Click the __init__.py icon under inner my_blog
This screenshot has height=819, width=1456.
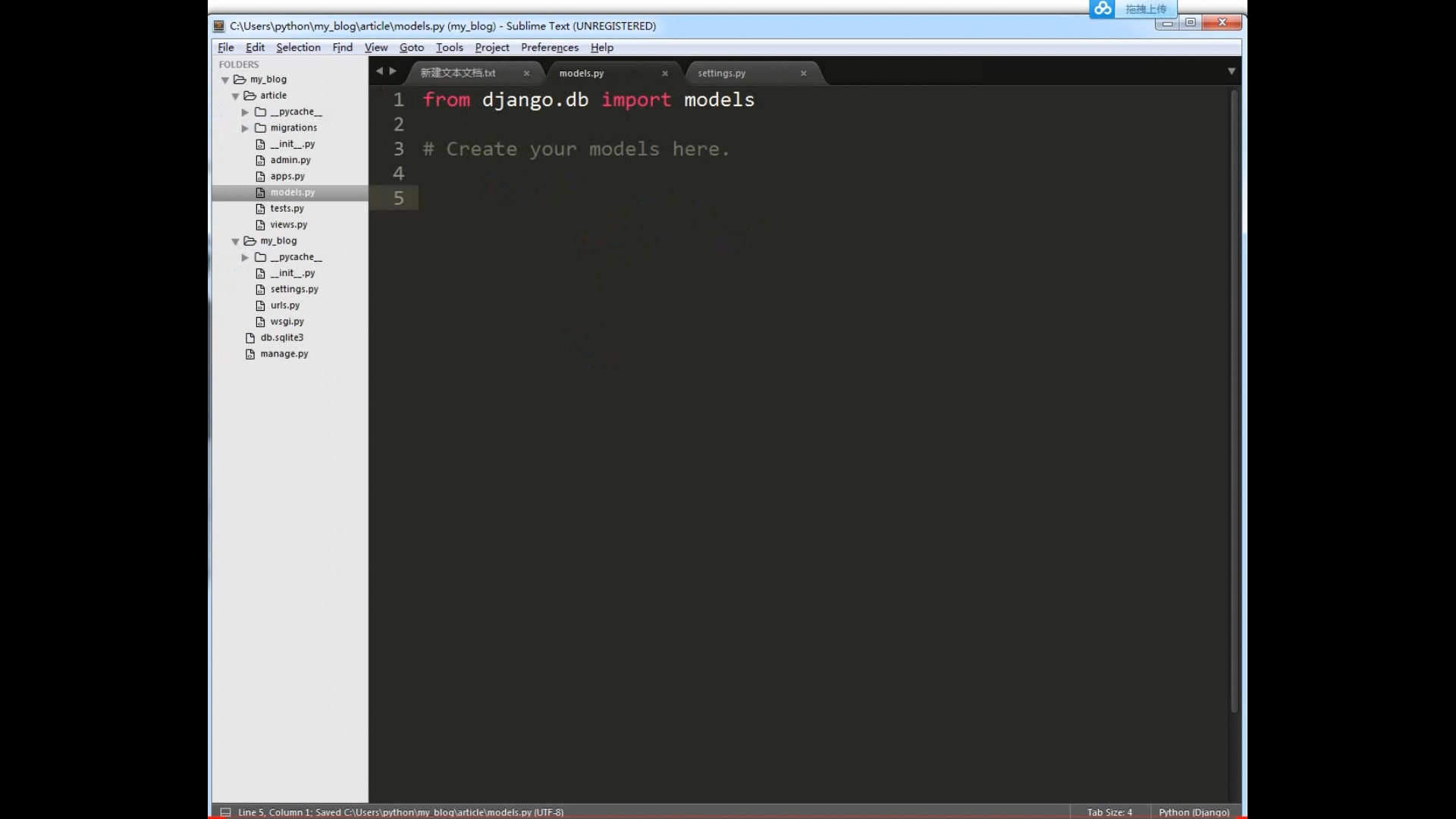tap(260, 273)
